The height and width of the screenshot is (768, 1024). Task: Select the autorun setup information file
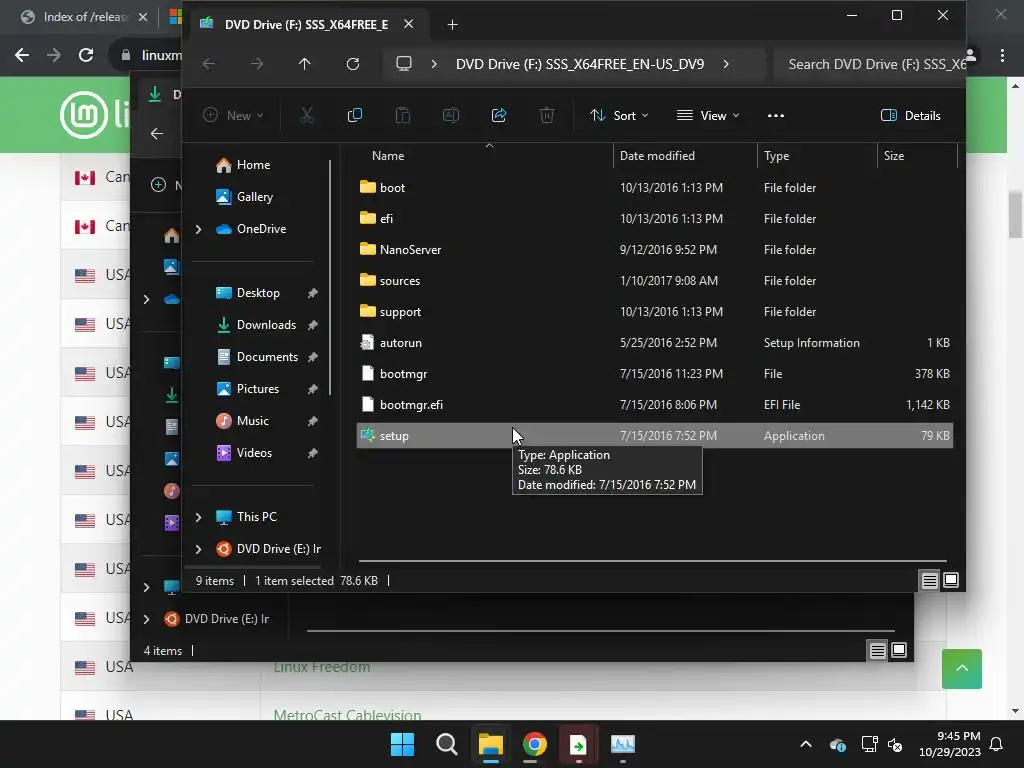click(x=654, y=343)
